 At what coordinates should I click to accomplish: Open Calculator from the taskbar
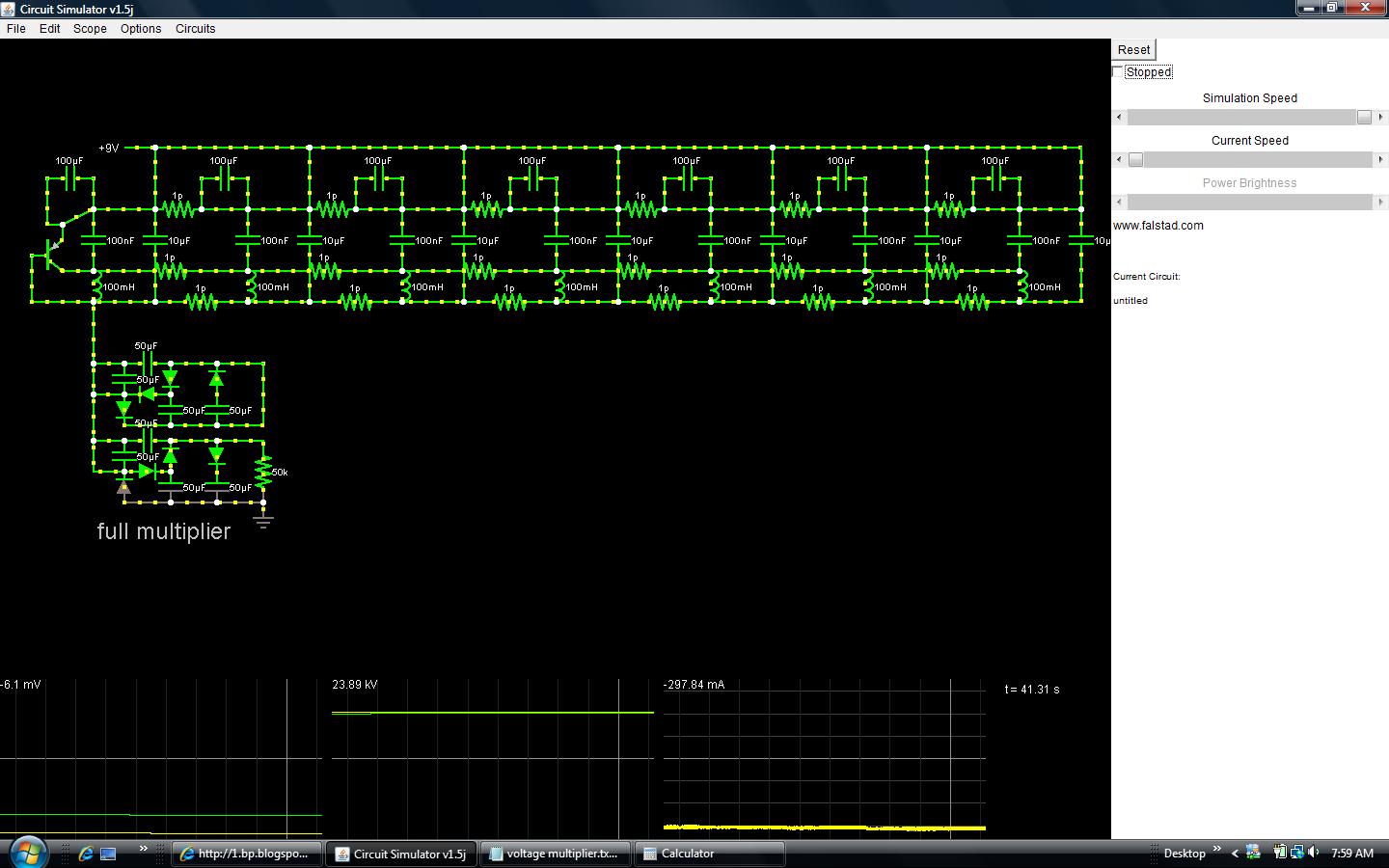710,854
